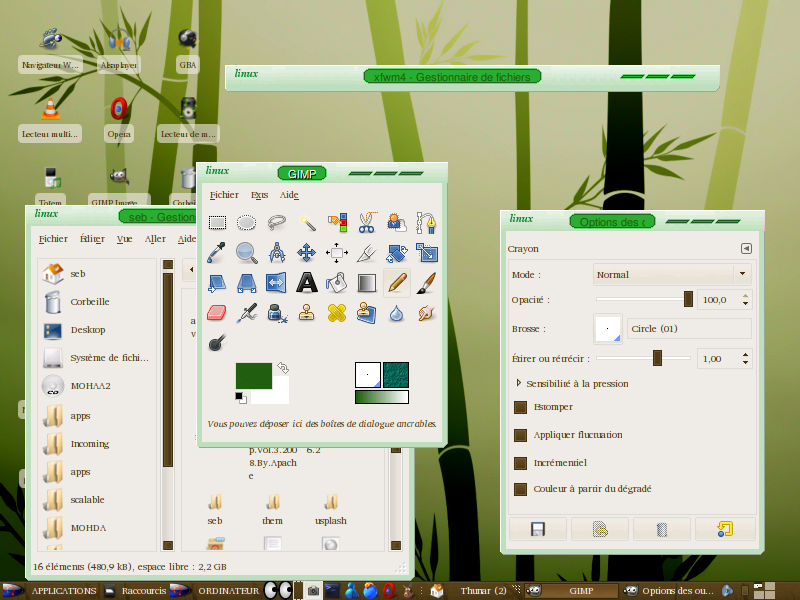This screenshot has width=800, height=600.
Task: Select the Zoom magnifier tool
Action: (246, 253)
